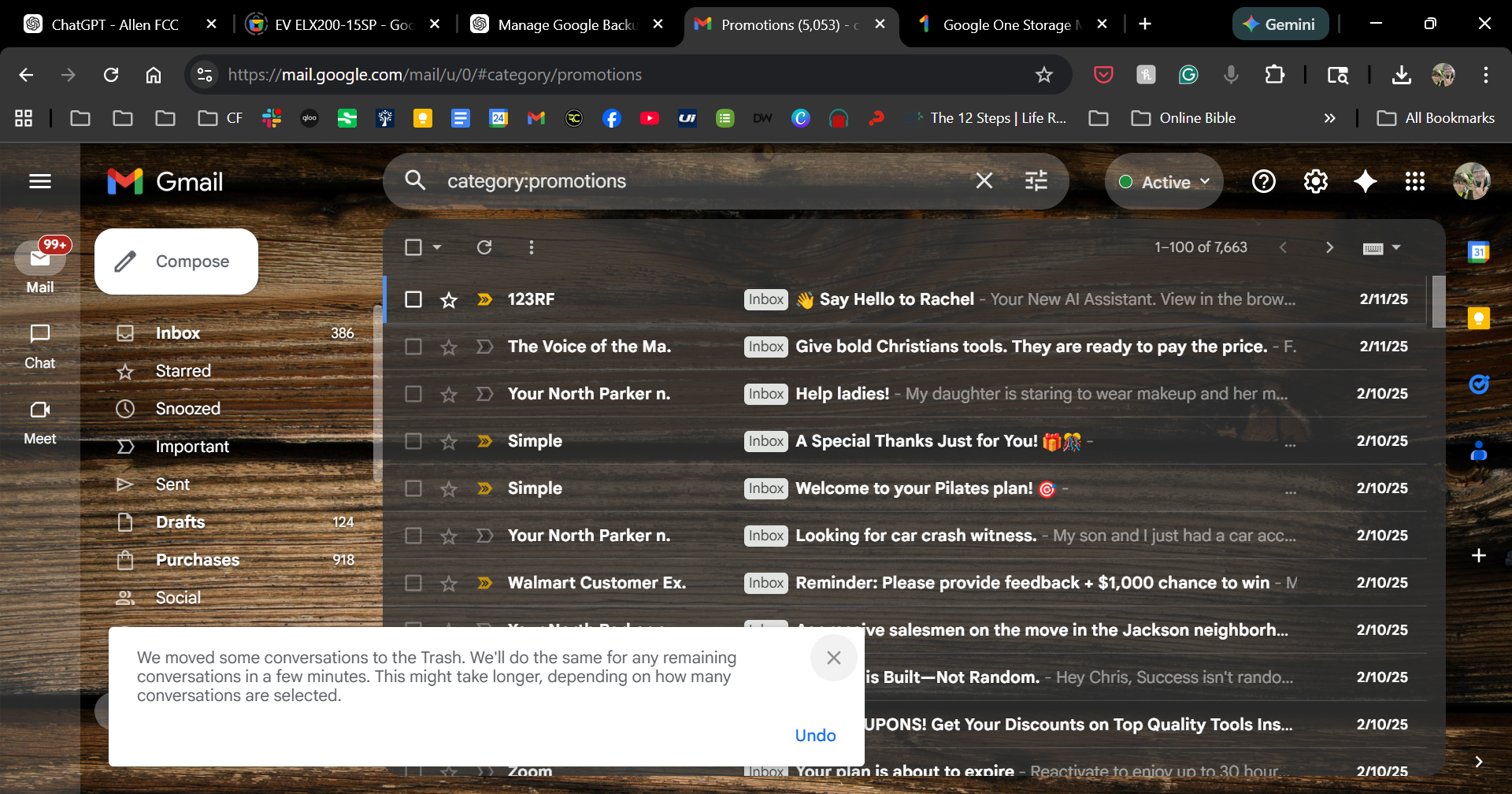Viewport: 1512px width, 794px height.
Task: Star the 123RF email
Action: click(x=449, y=300)
